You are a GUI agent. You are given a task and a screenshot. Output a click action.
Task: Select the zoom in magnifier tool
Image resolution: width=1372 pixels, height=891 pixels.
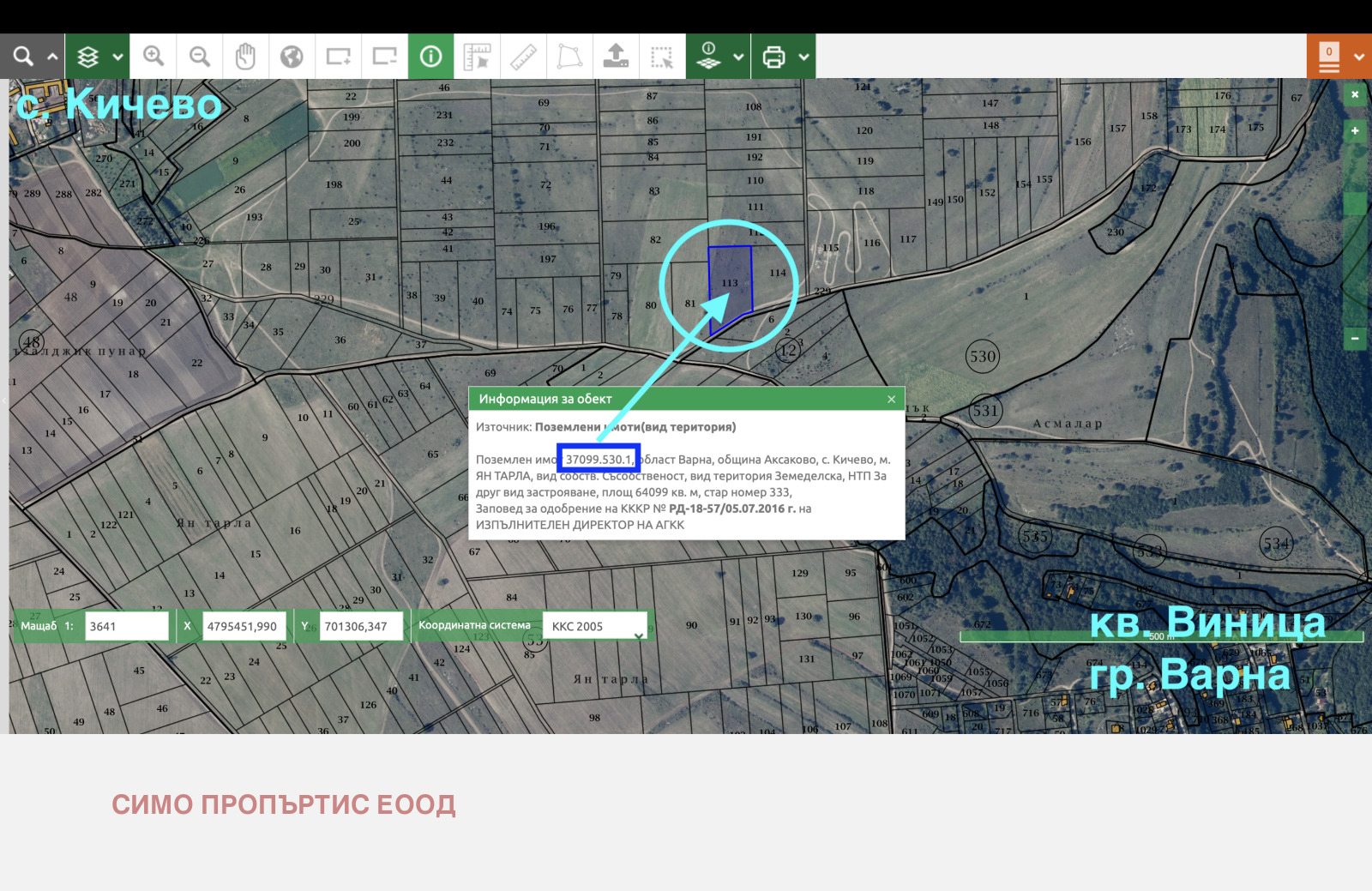[153, 56]
